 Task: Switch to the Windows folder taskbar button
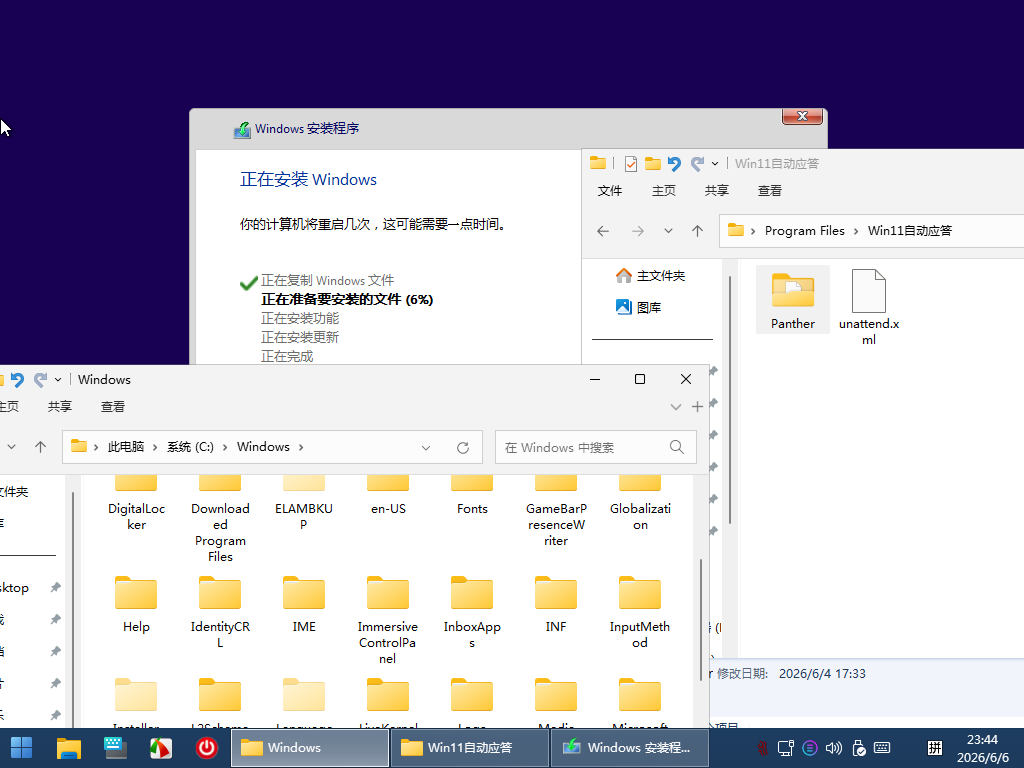pos(310,748)
